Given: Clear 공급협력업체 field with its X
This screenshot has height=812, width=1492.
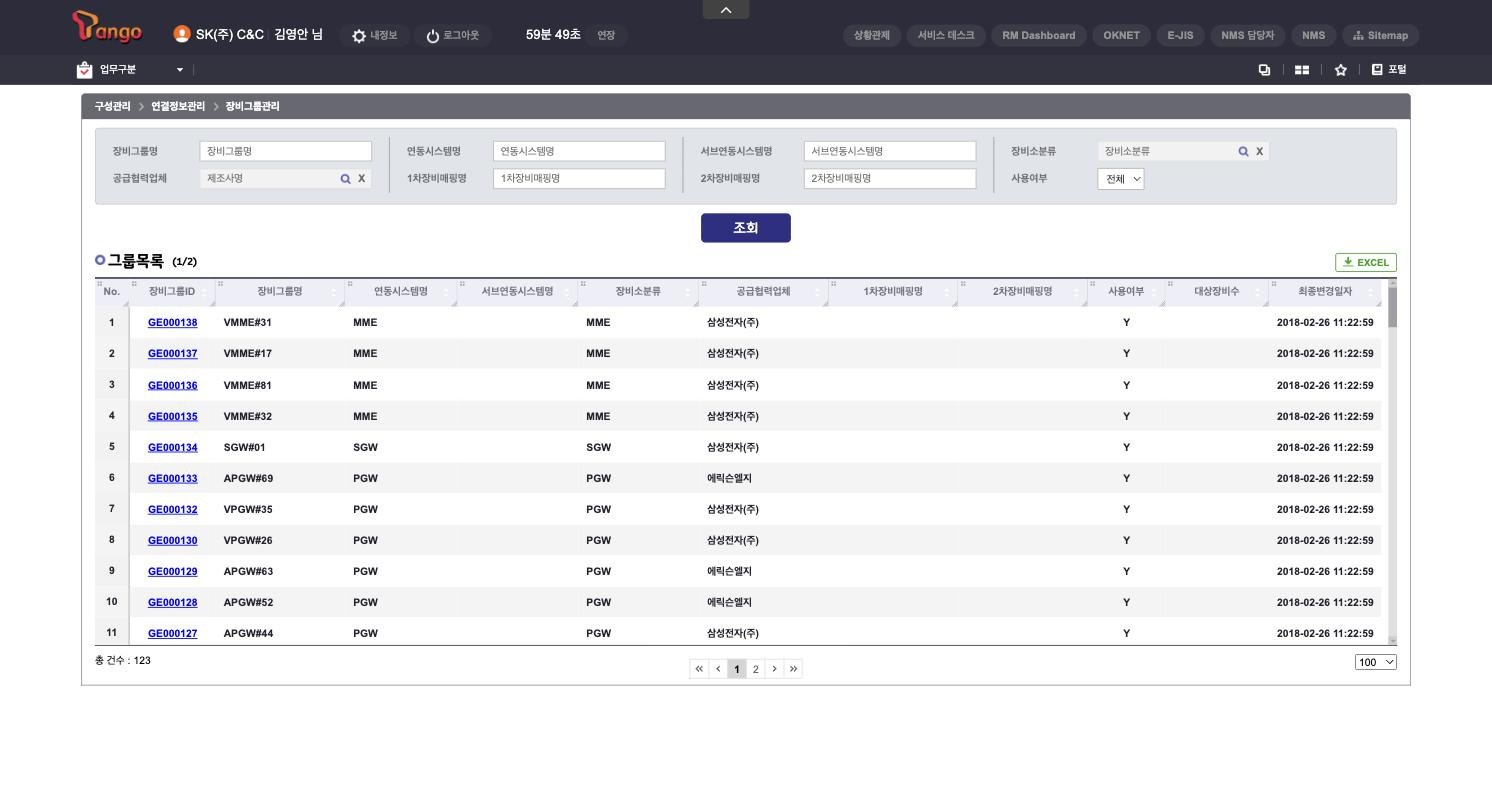Looking at the screenshot, I should [362, 179].
